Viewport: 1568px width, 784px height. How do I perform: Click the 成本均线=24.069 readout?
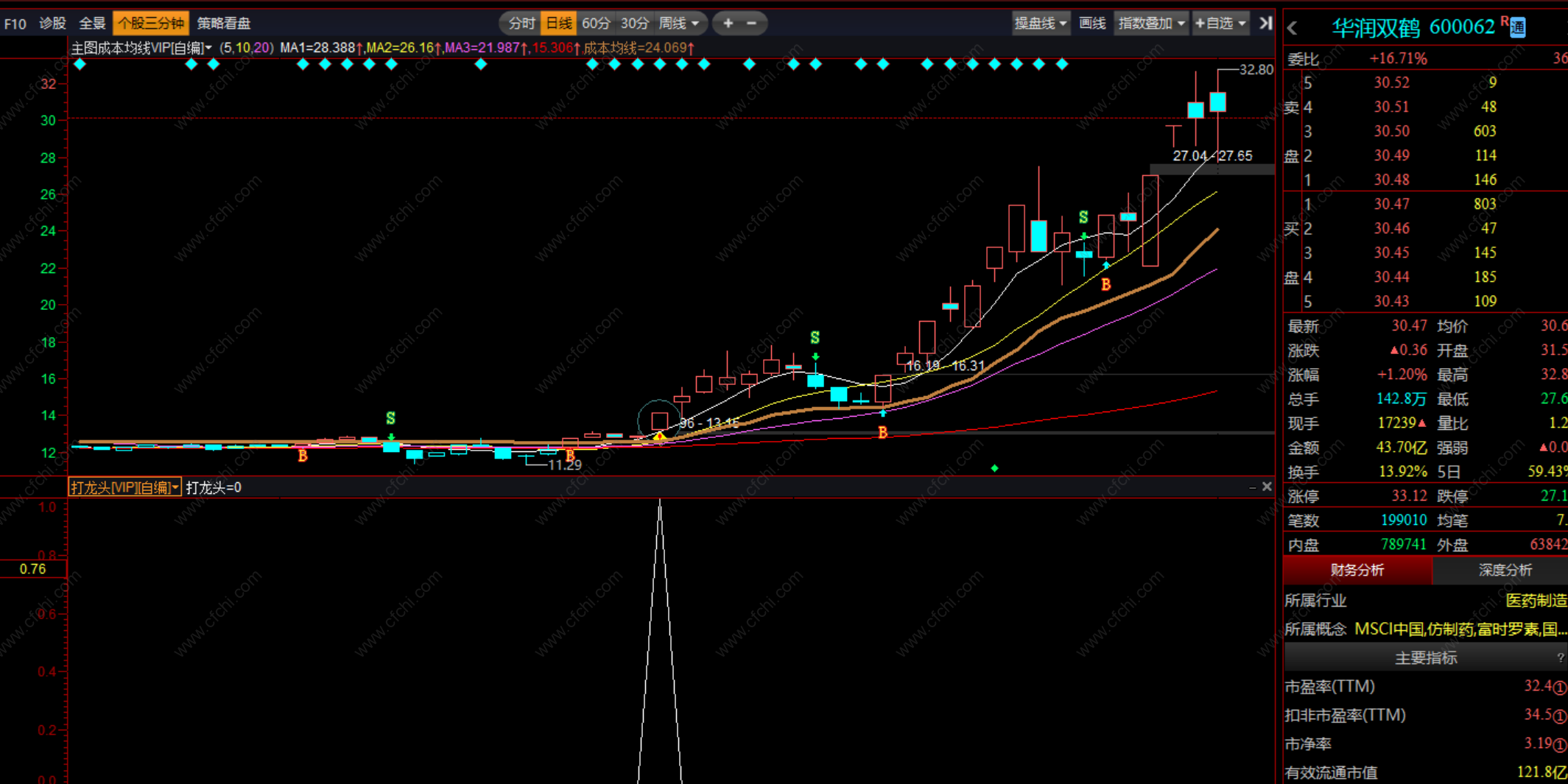tap(639, 48)
